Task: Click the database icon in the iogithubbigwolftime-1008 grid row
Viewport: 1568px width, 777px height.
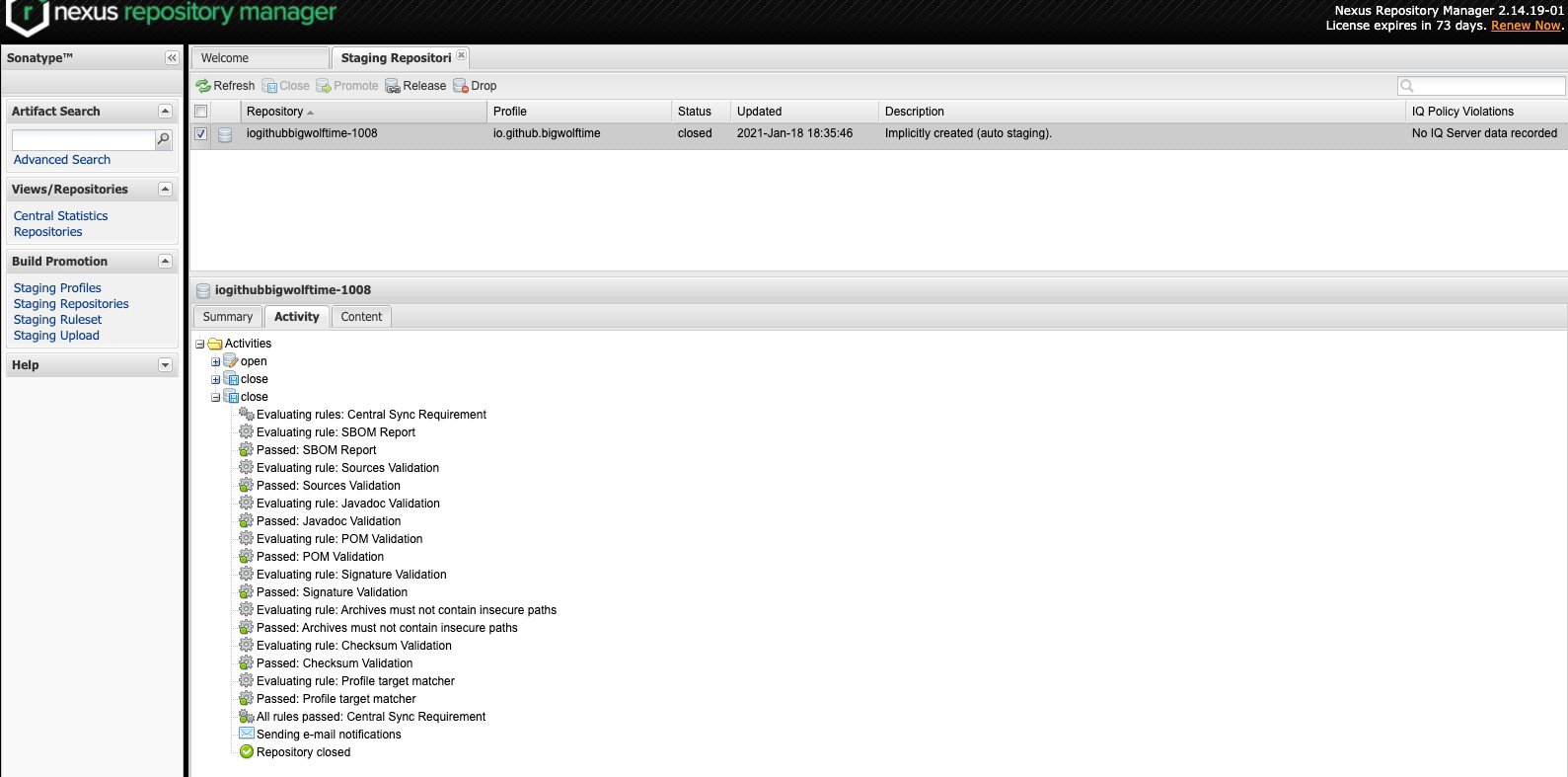Action: pos(225,134)
